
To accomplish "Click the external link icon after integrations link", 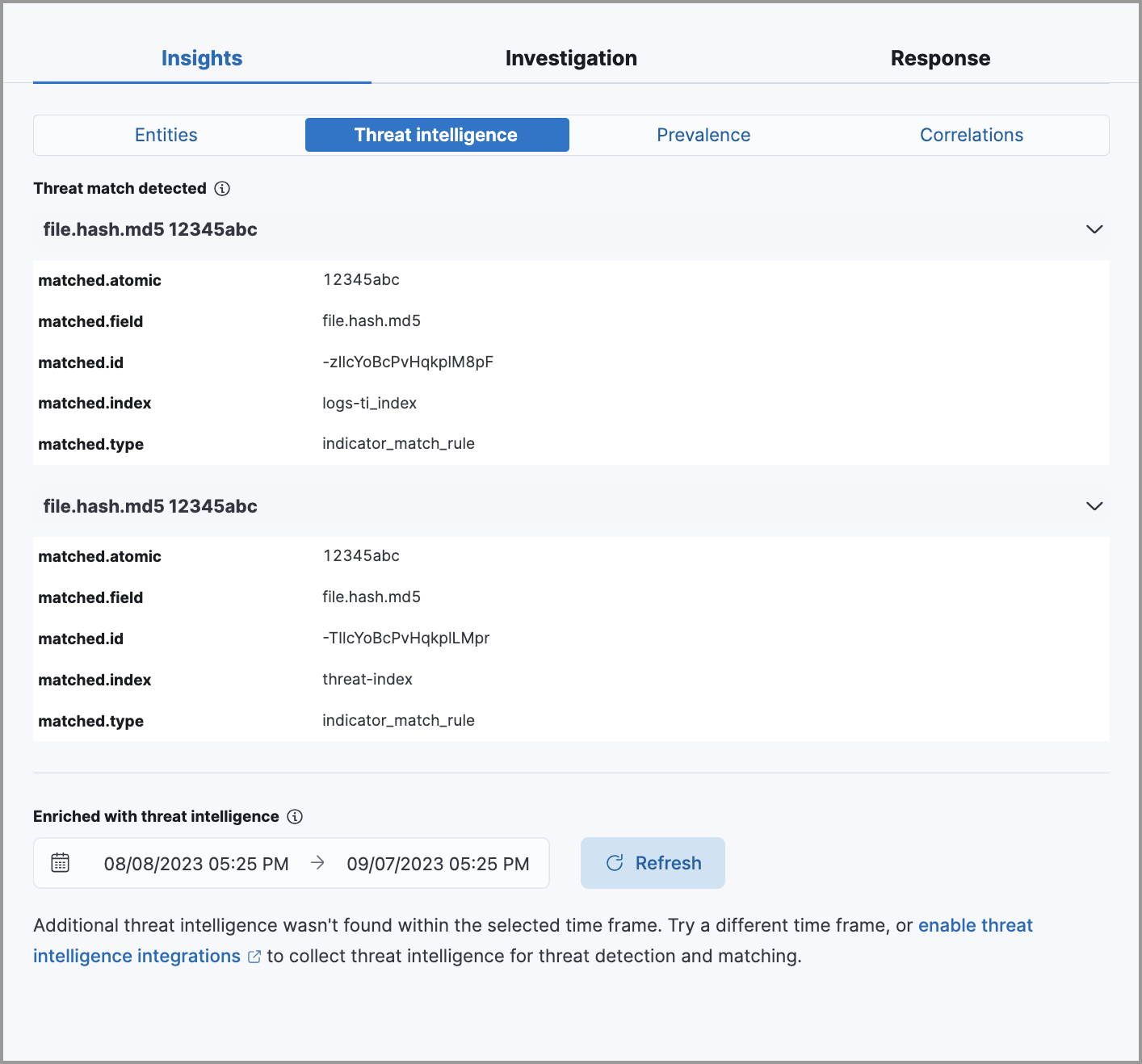I will tap(254, 956).
